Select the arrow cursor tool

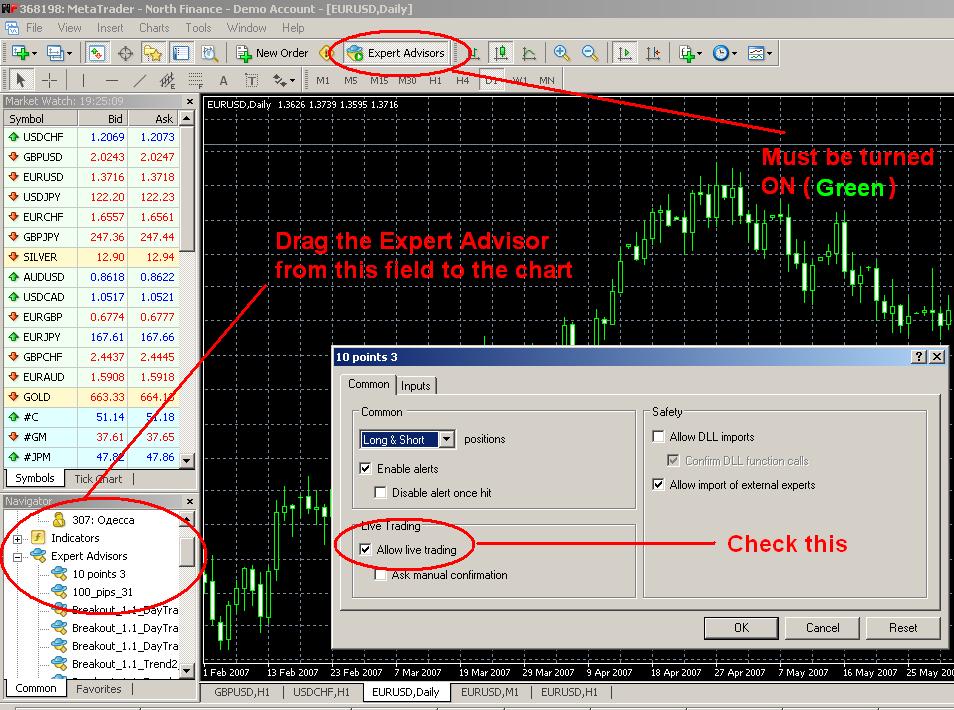point(21,80)
